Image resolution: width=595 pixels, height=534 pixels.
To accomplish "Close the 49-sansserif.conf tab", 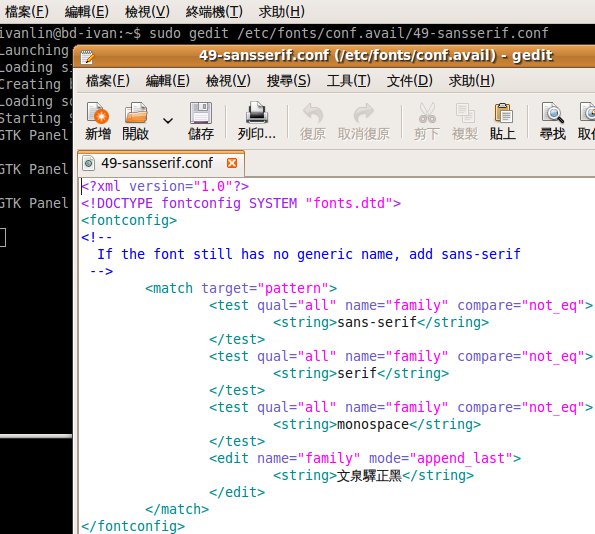I will (x=232, y=163).
